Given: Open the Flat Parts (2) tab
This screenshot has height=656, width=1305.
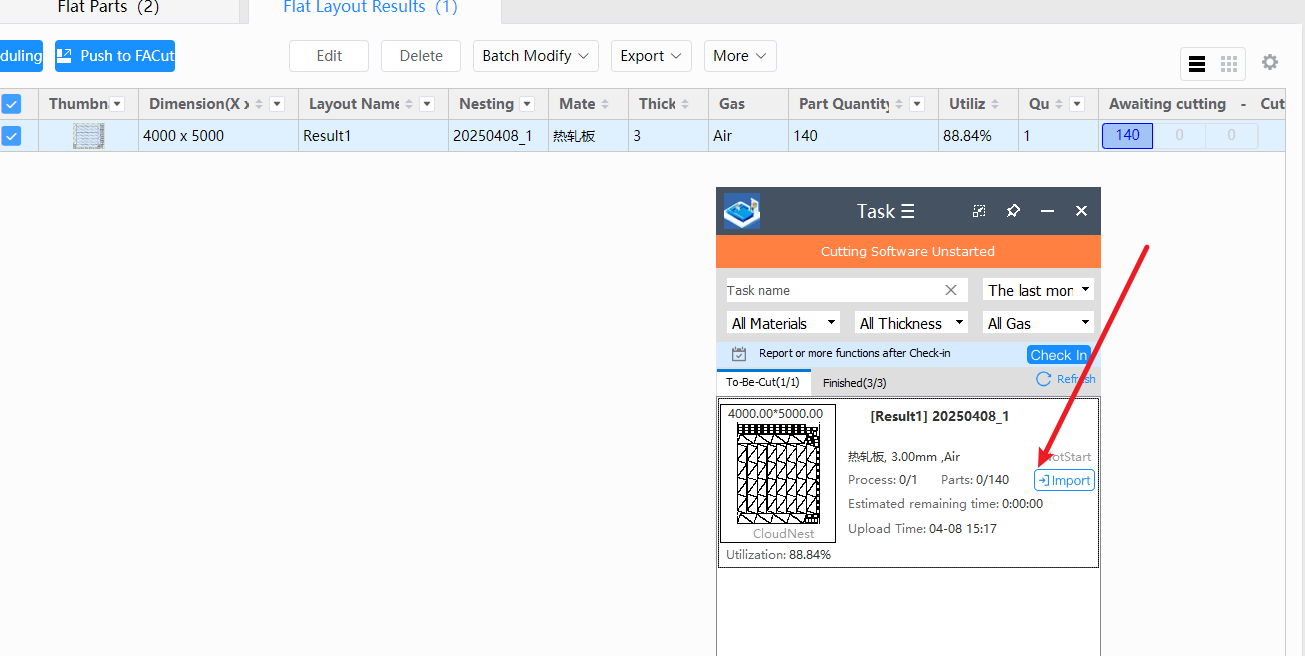Looking at the screenshot, I should [108, 8].
